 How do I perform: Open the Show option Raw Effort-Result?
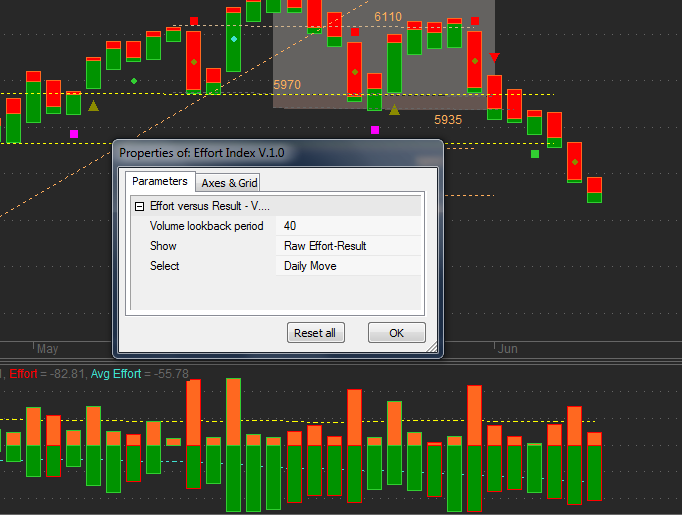point(348,246)
